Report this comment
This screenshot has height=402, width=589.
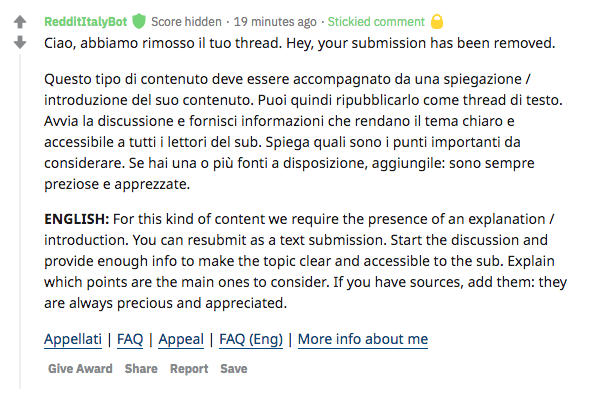189,369
